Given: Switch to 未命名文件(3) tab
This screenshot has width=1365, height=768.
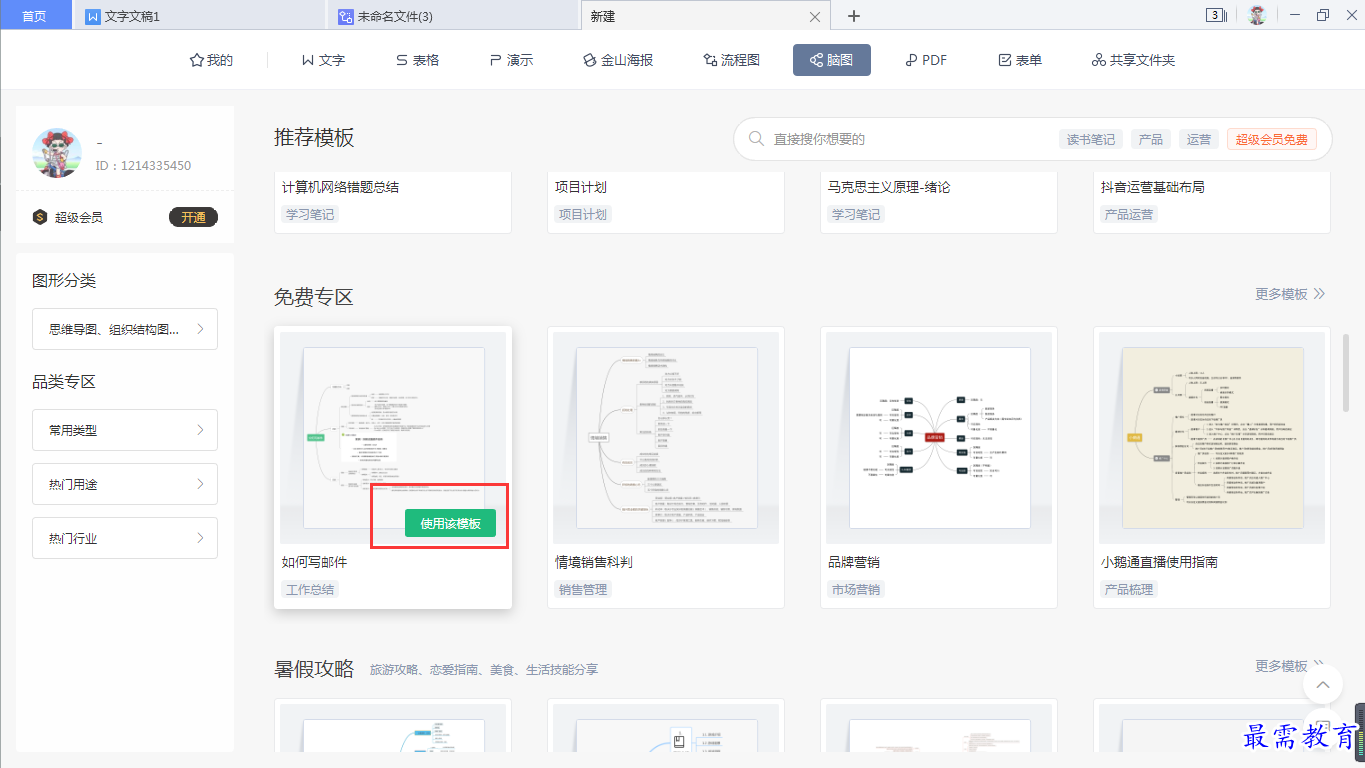Looking at the screenshot, I should tap(453, 16).
